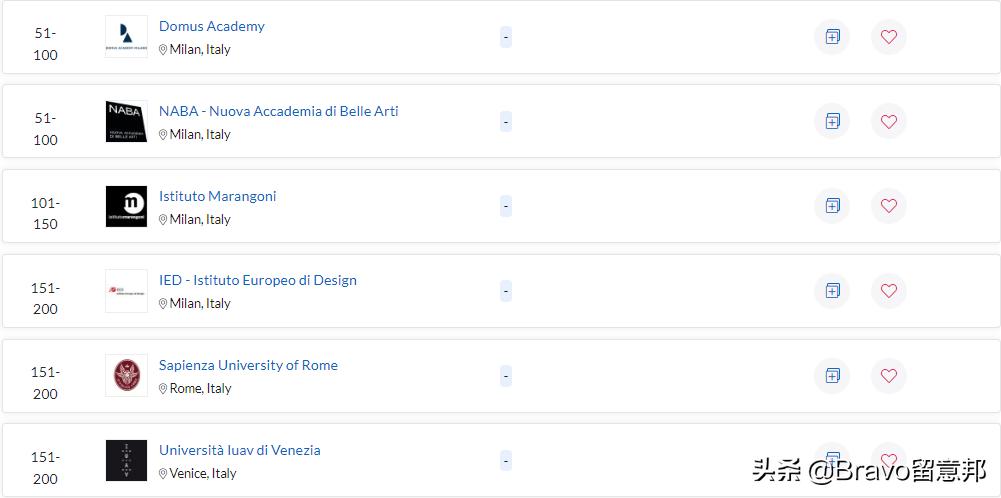Image resolution: width=1001 pixels, height=498 pixels.
Task: Open IED - Istituto Europeo di Design
Action: [258, 280]
